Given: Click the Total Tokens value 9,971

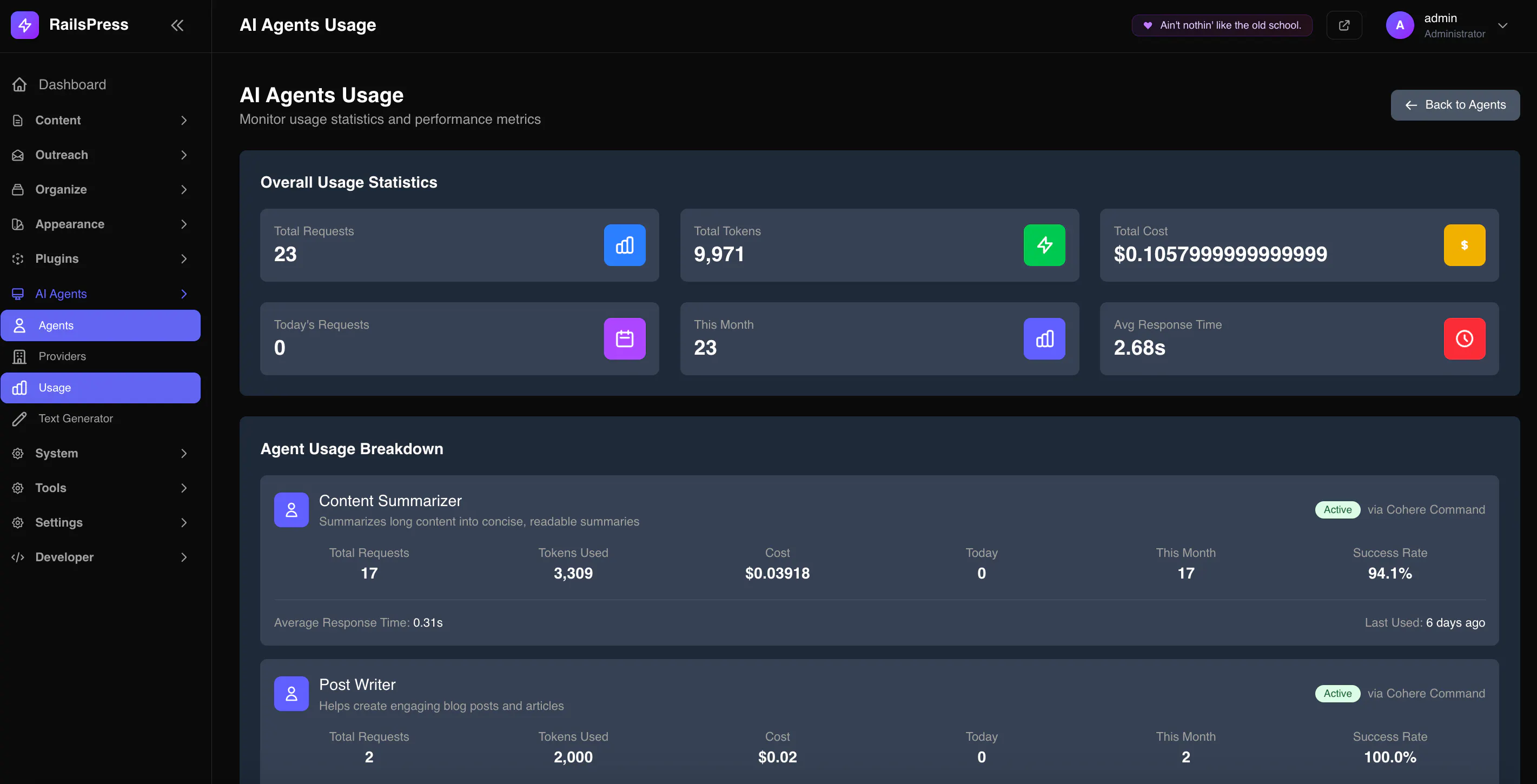Looking at the screenshot, I should point(718,255).
